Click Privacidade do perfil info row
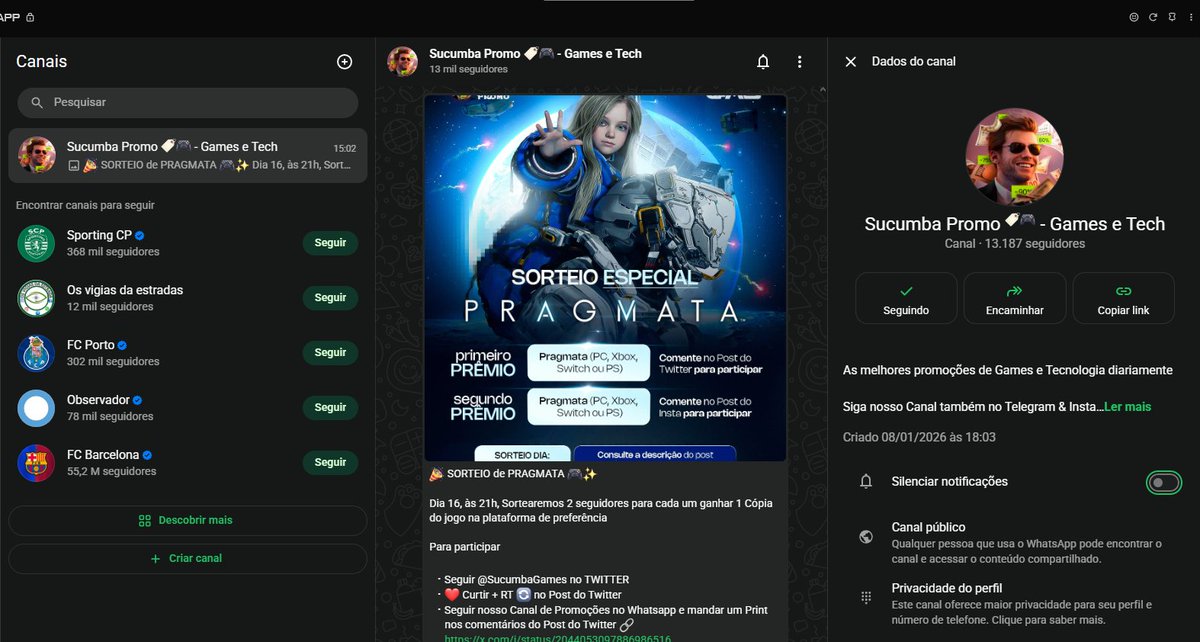This screenshot has width=1200, height=642. pyautogui.click(x=1014, y=604)
